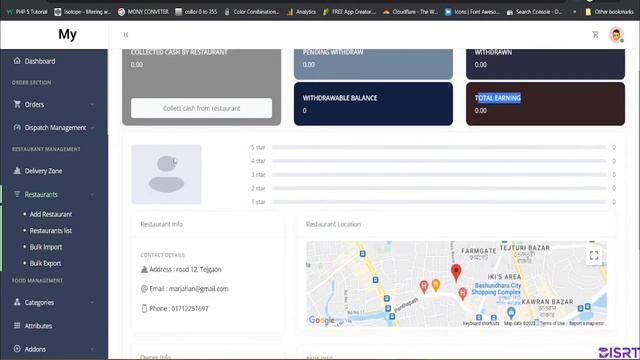Click the Addons circle icon
The height and width of the screenshot is (360, 640).
17,349
